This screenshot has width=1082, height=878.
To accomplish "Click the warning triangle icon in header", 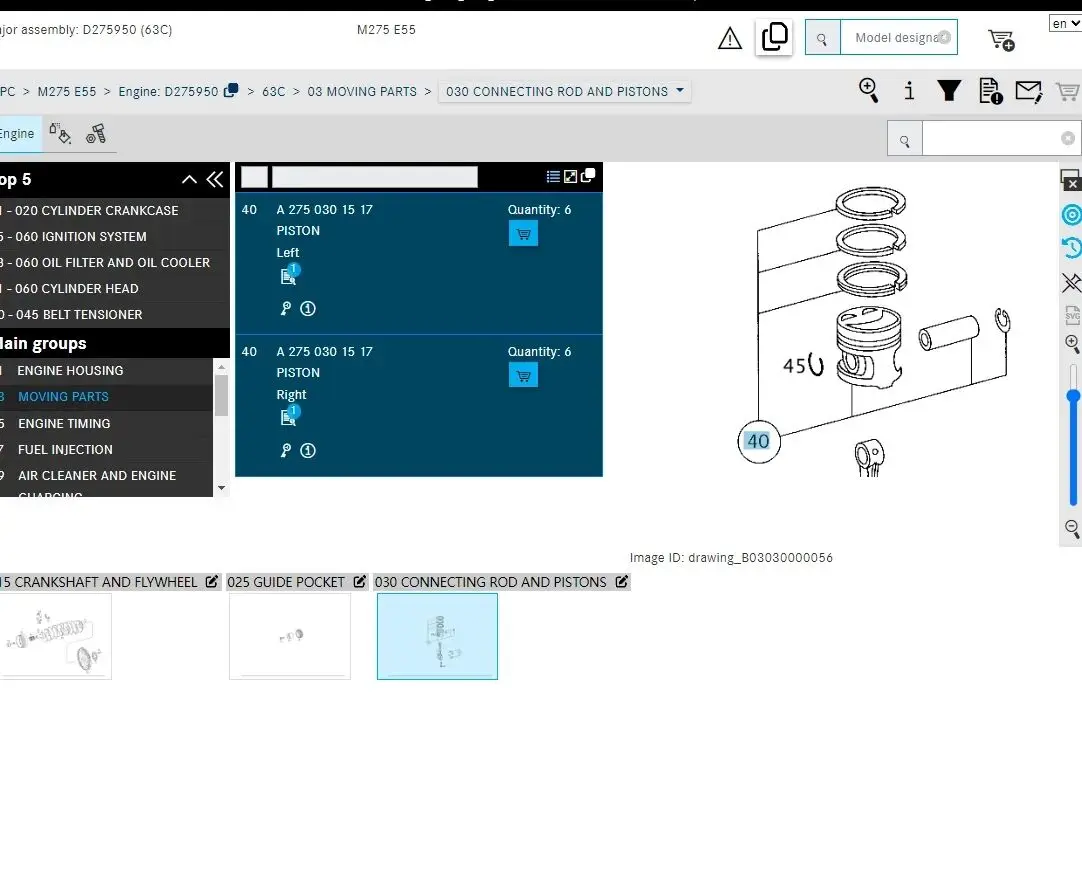I will pyautogui.click(x=730, y=39).
